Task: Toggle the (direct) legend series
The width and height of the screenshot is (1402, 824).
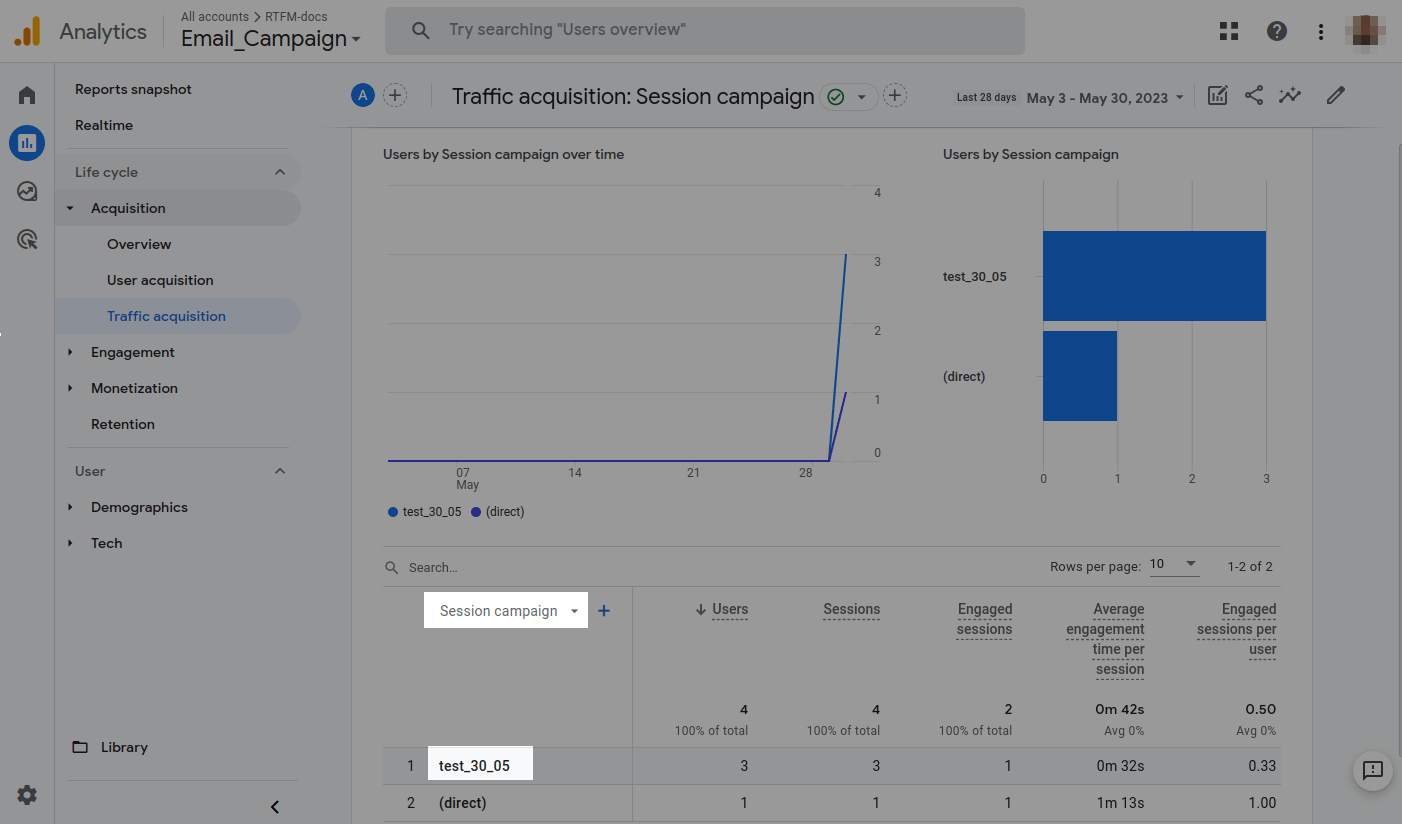Action: pyautogui.click(x=498, y=512)
